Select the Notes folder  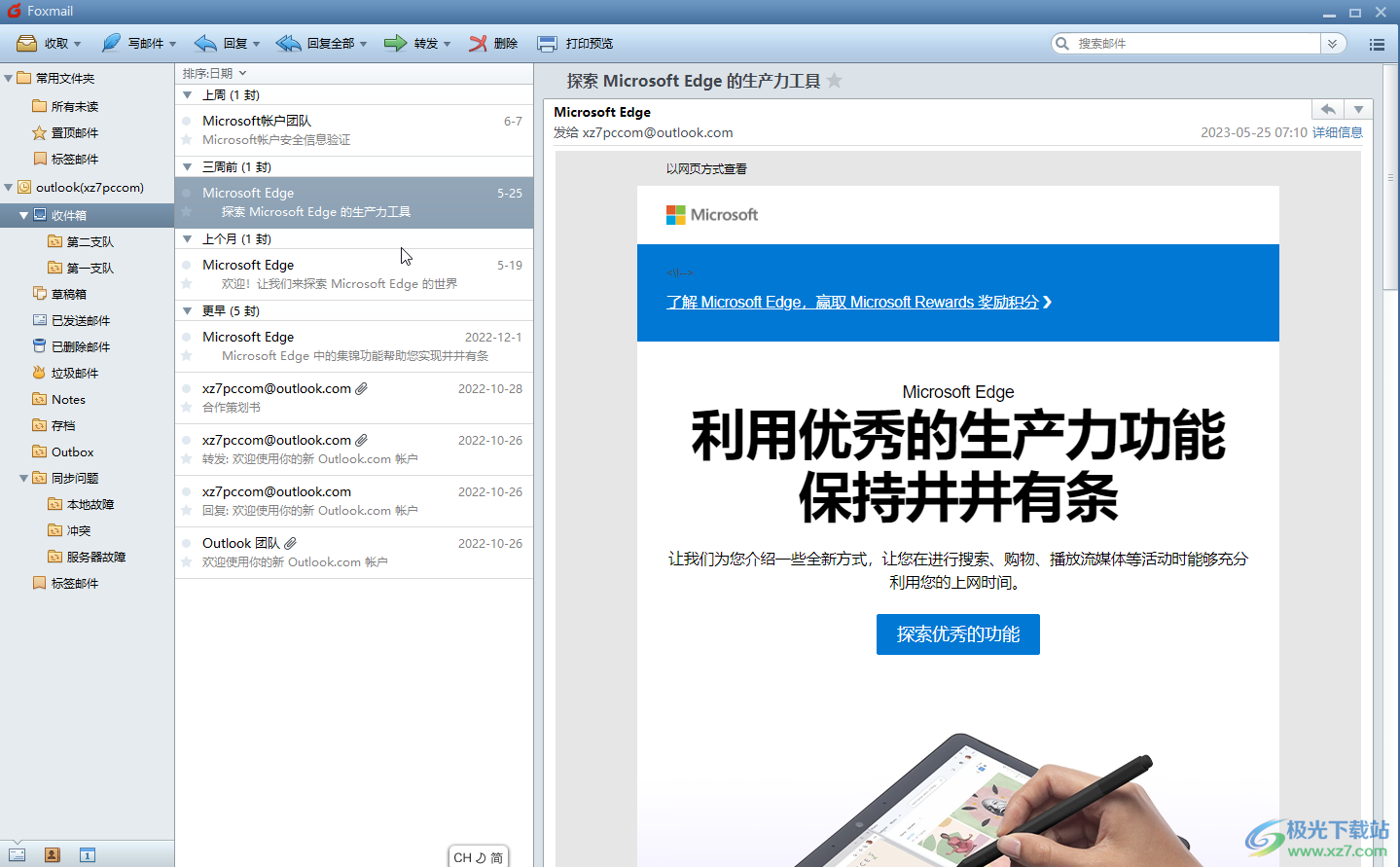coord(59,399)
